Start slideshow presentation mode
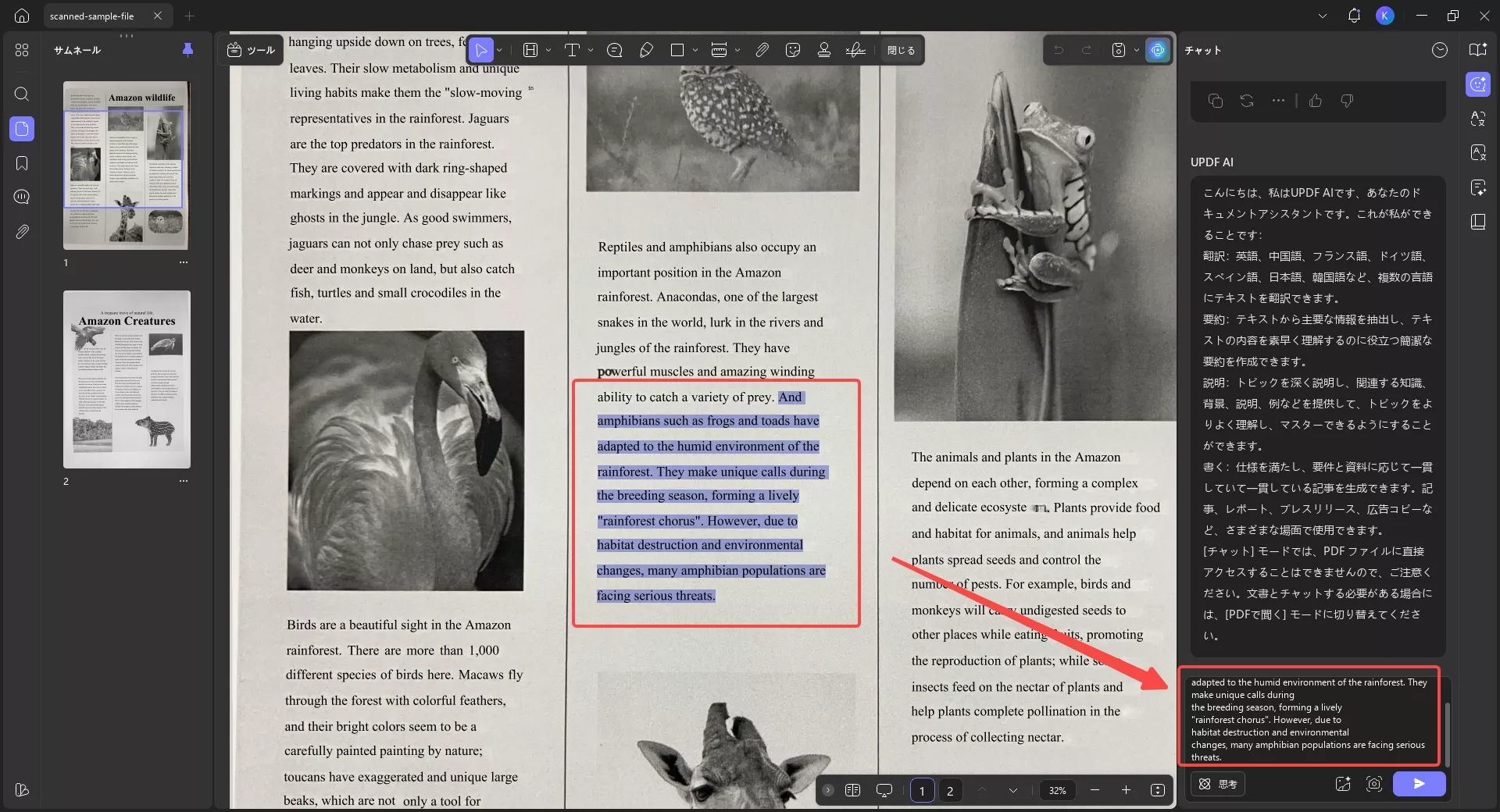 (x=884, y=790)
